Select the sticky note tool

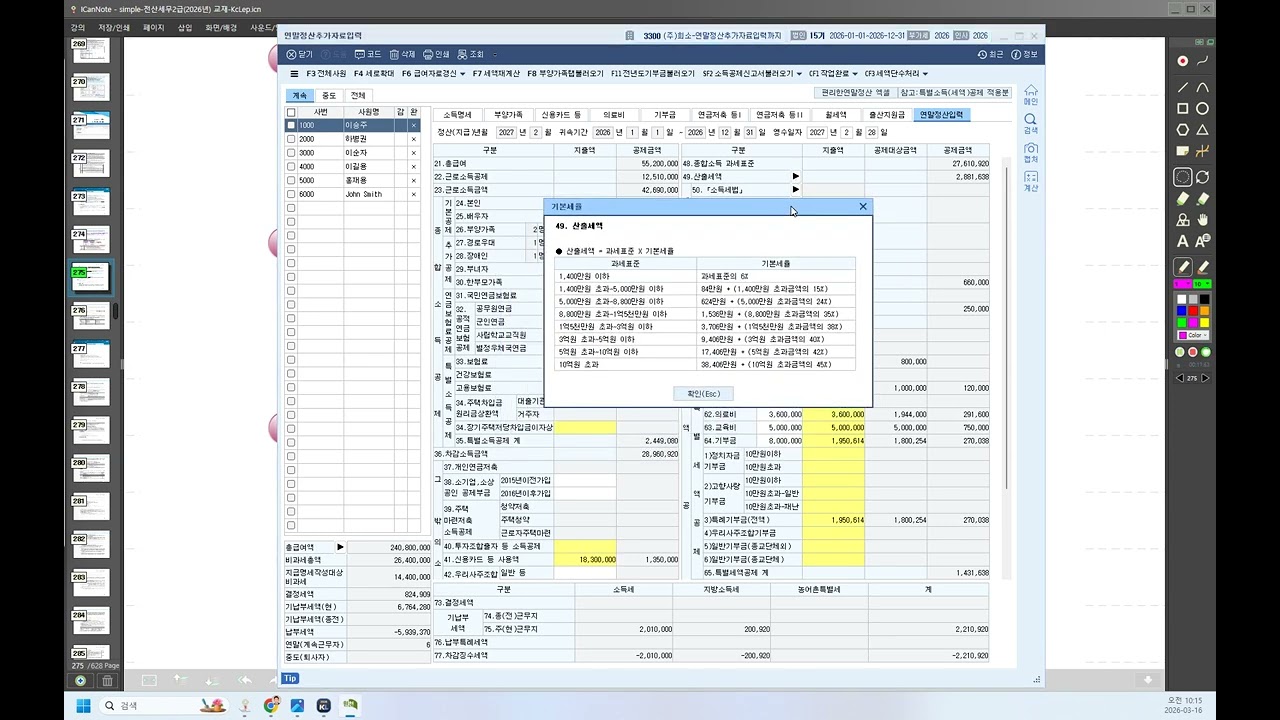coord(1183,151)
